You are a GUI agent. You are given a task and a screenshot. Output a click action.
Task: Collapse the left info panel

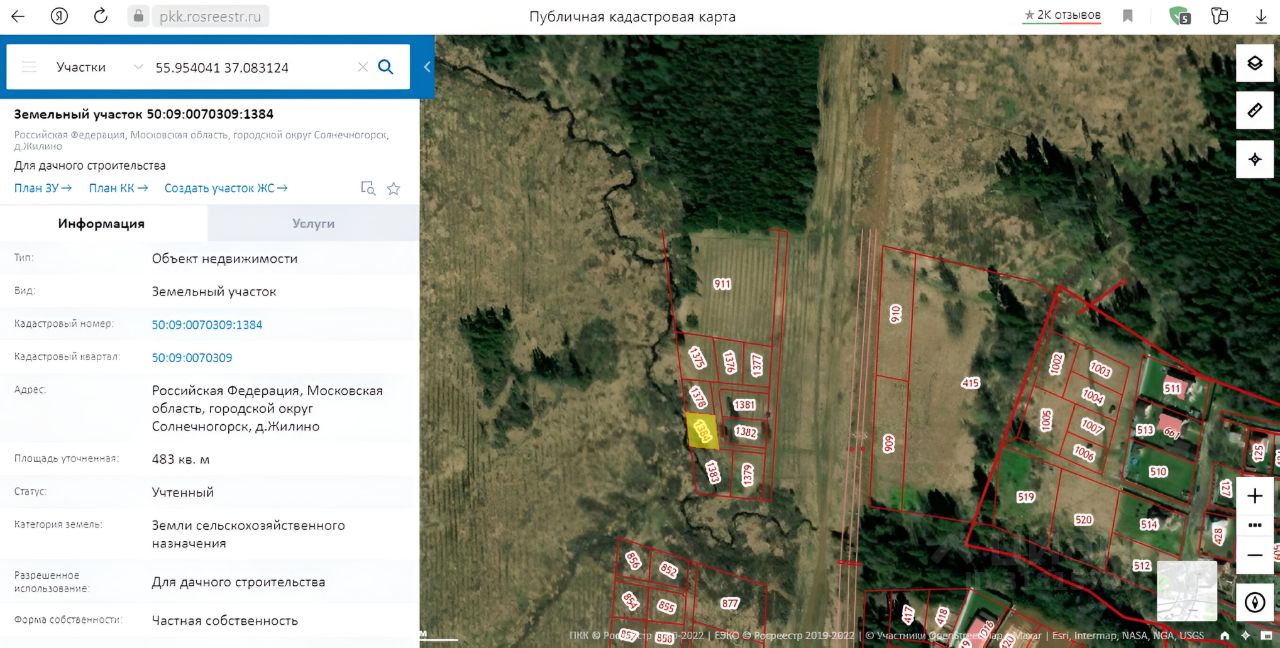coord(427,67)
